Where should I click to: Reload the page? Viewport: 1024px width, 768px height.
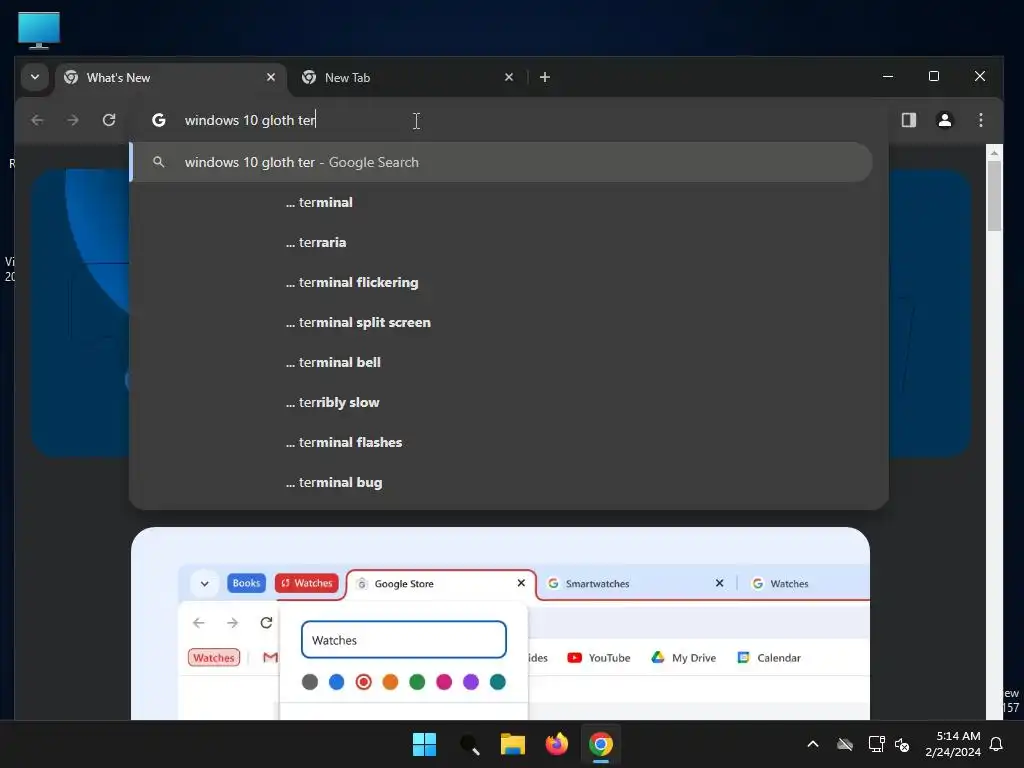click(109, 120)
